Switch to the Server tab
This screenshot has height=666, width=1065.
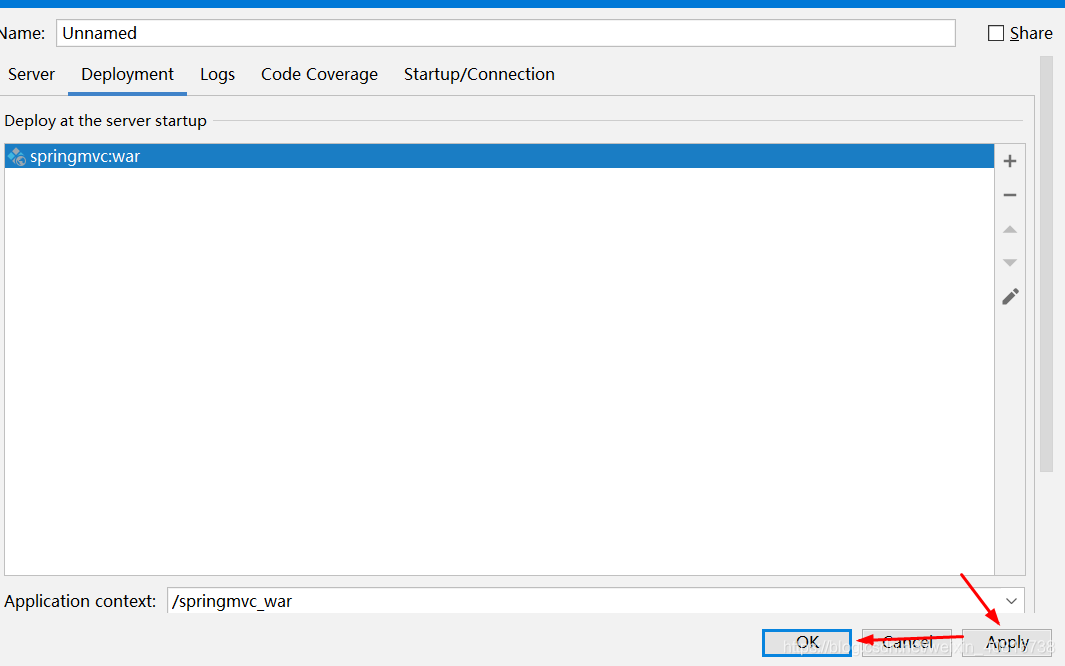click(31, 74)
